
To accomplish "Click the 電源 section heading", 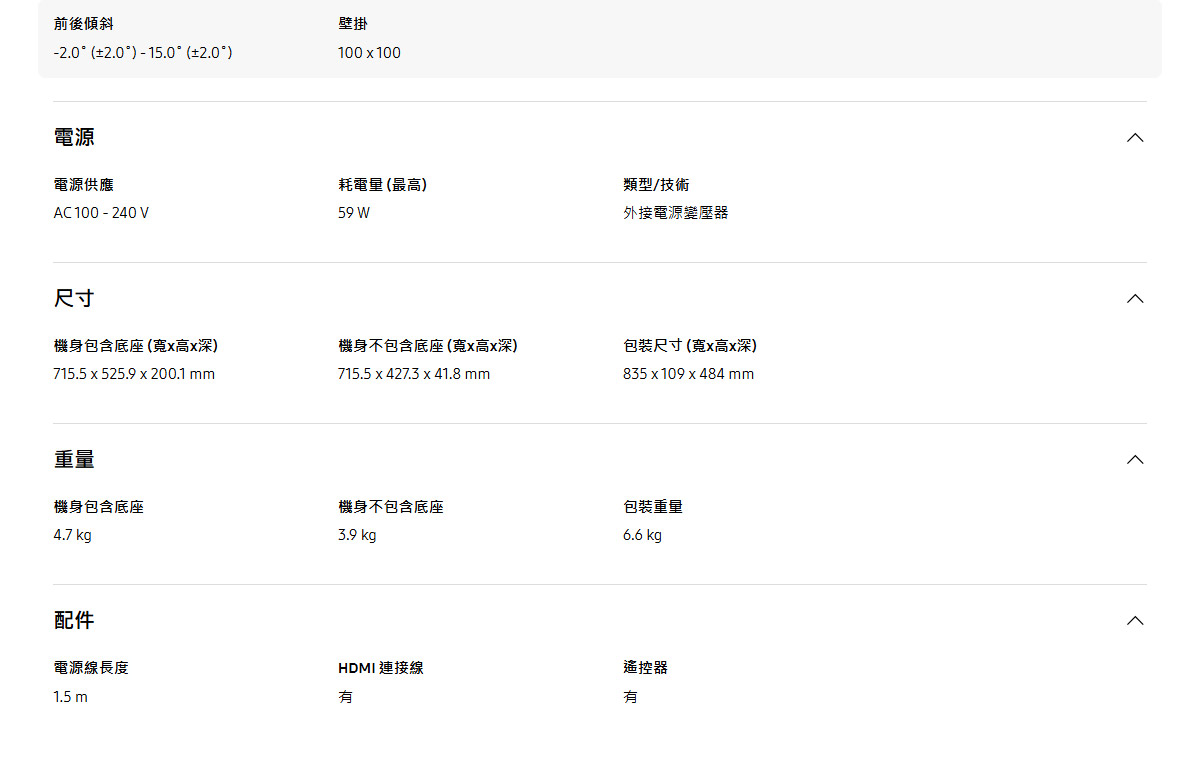I will [x=72, y=137].
